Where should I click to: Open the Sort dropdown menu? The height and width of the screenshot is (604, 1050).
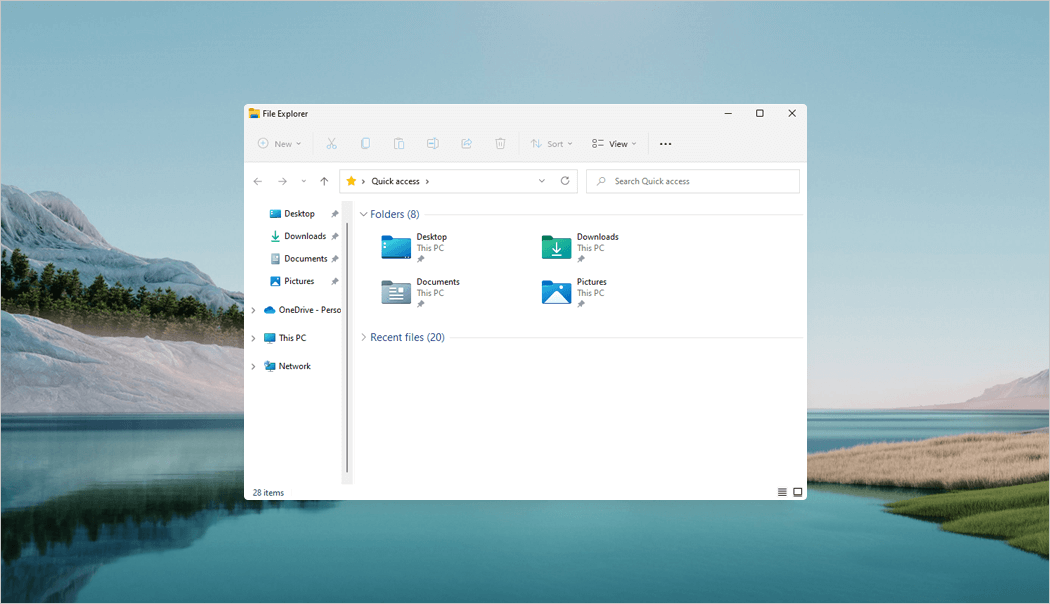[x=552, y=144]
